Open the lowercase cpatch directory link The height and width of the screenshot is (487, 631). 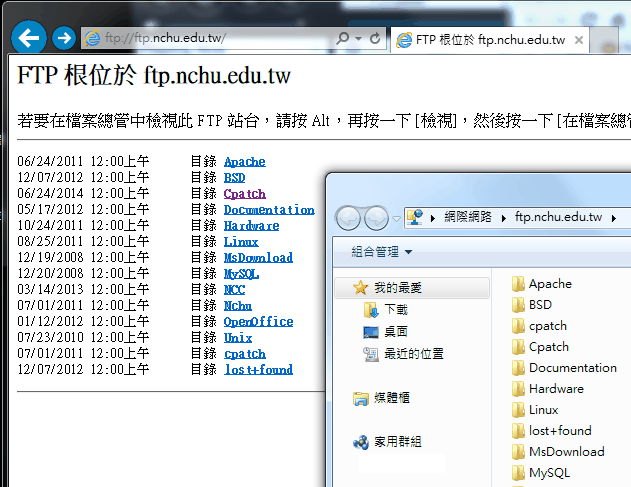(245, 354)
